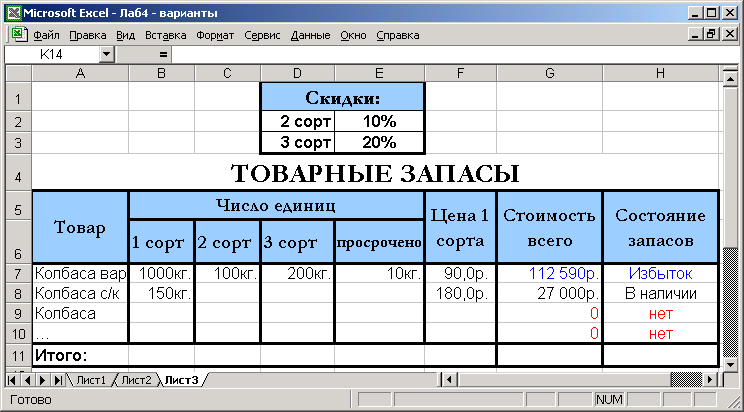
Task: Open the Вид menu
Action: (x=126, y=35)
